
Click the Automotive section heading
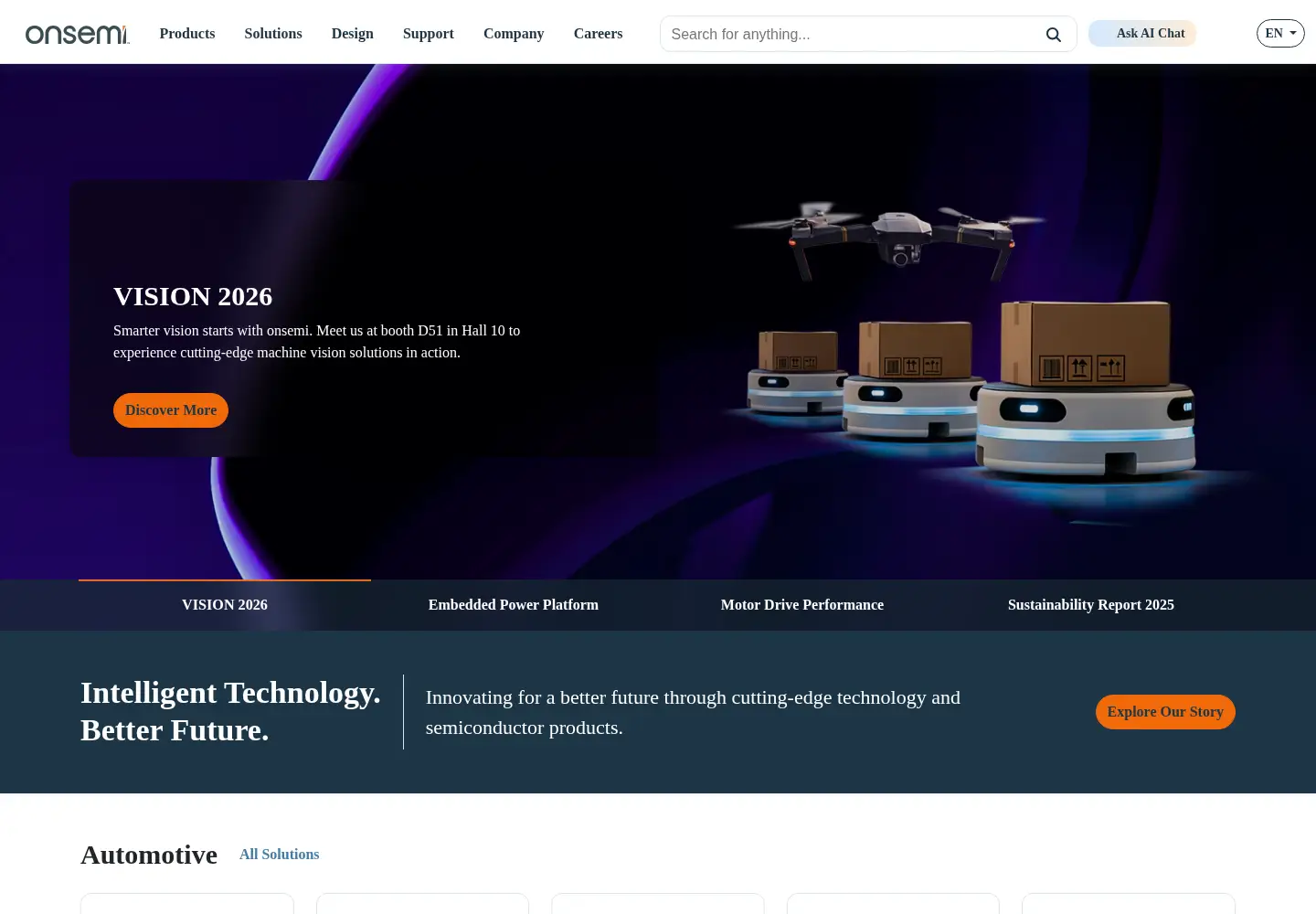149,855
